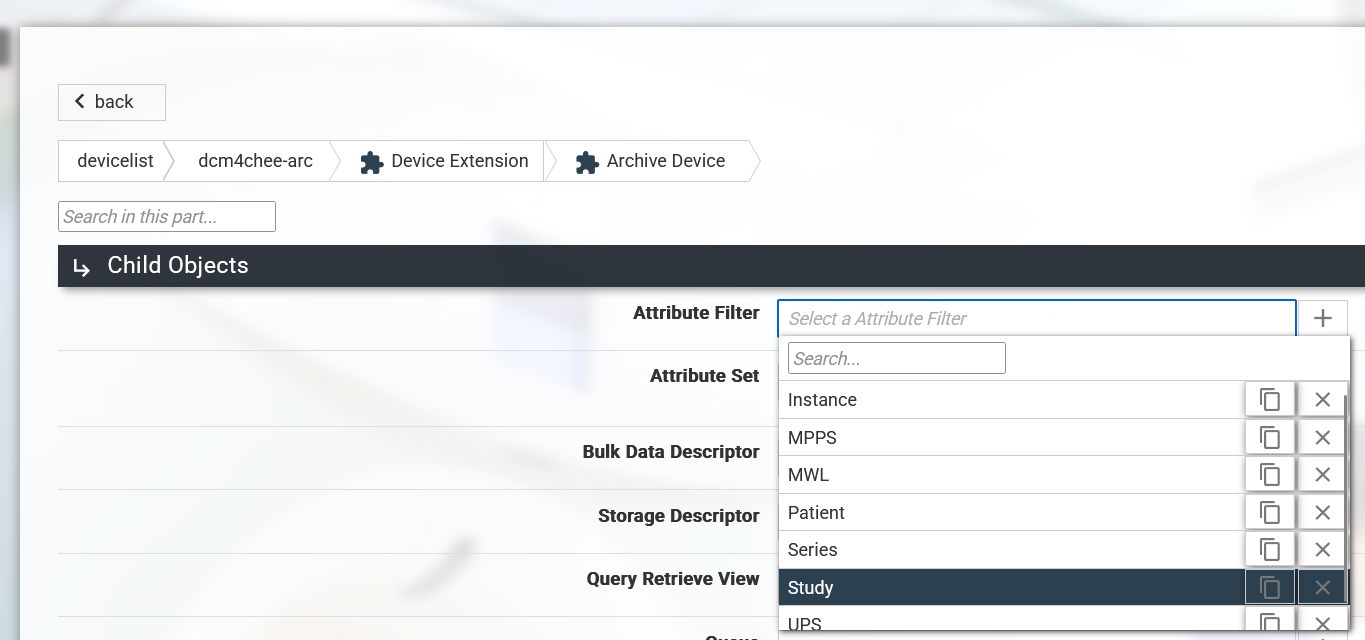Open the Attribute Filter select box
The width and height of the screenshot is (1365, 640).
(1035, 319)
